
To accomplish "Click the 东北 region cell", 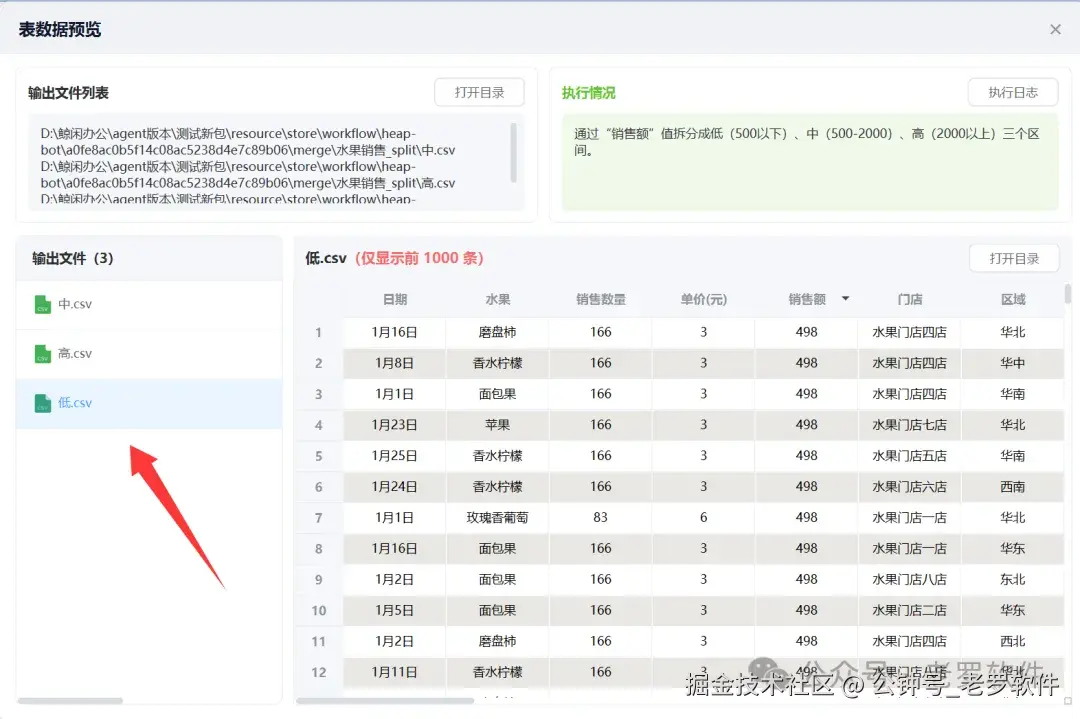I will click(x=1012, y=580).
